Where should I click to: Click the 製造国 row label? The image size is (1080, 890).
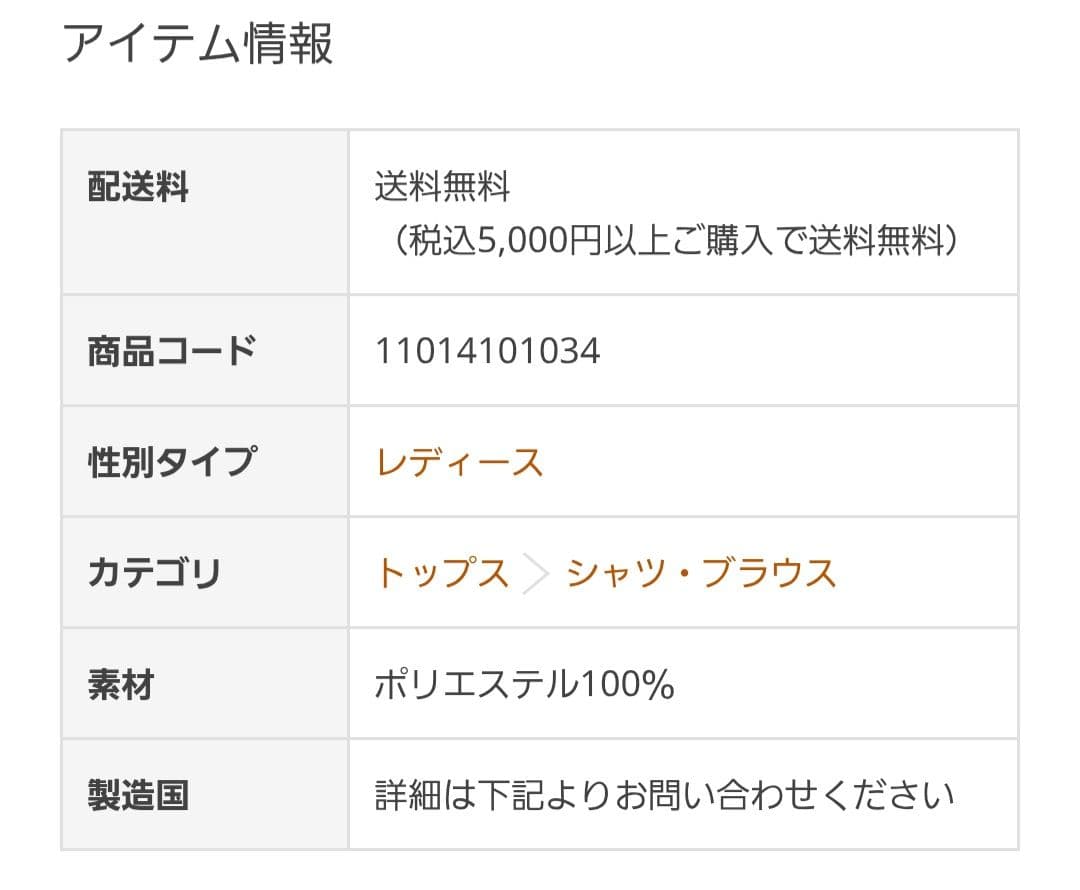tap(138, 797)
